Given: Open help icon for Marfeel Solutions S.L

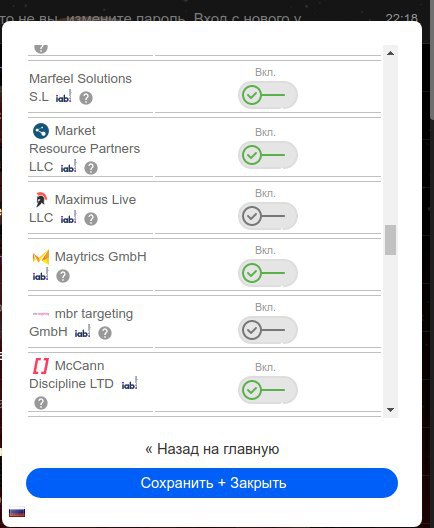Looking at the screenshot, I should [x=86, y=98].
